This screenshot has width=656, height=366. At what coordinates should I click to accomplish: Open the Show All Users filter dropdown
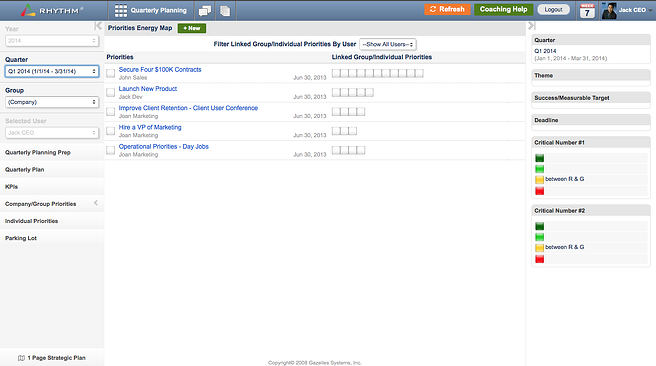coord(388,44)
